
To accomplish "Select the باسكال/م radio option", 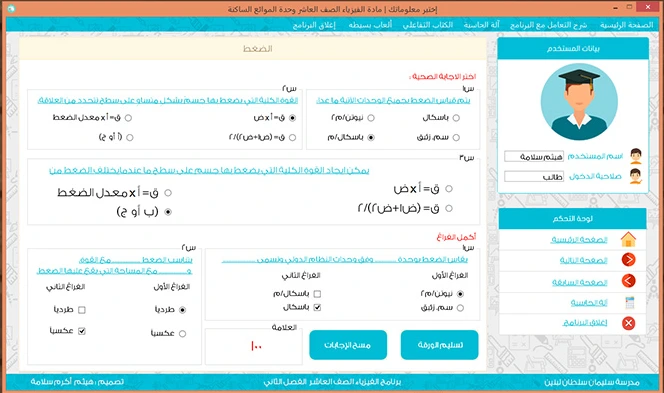I will pyautogui.click(x=371, y=137).
